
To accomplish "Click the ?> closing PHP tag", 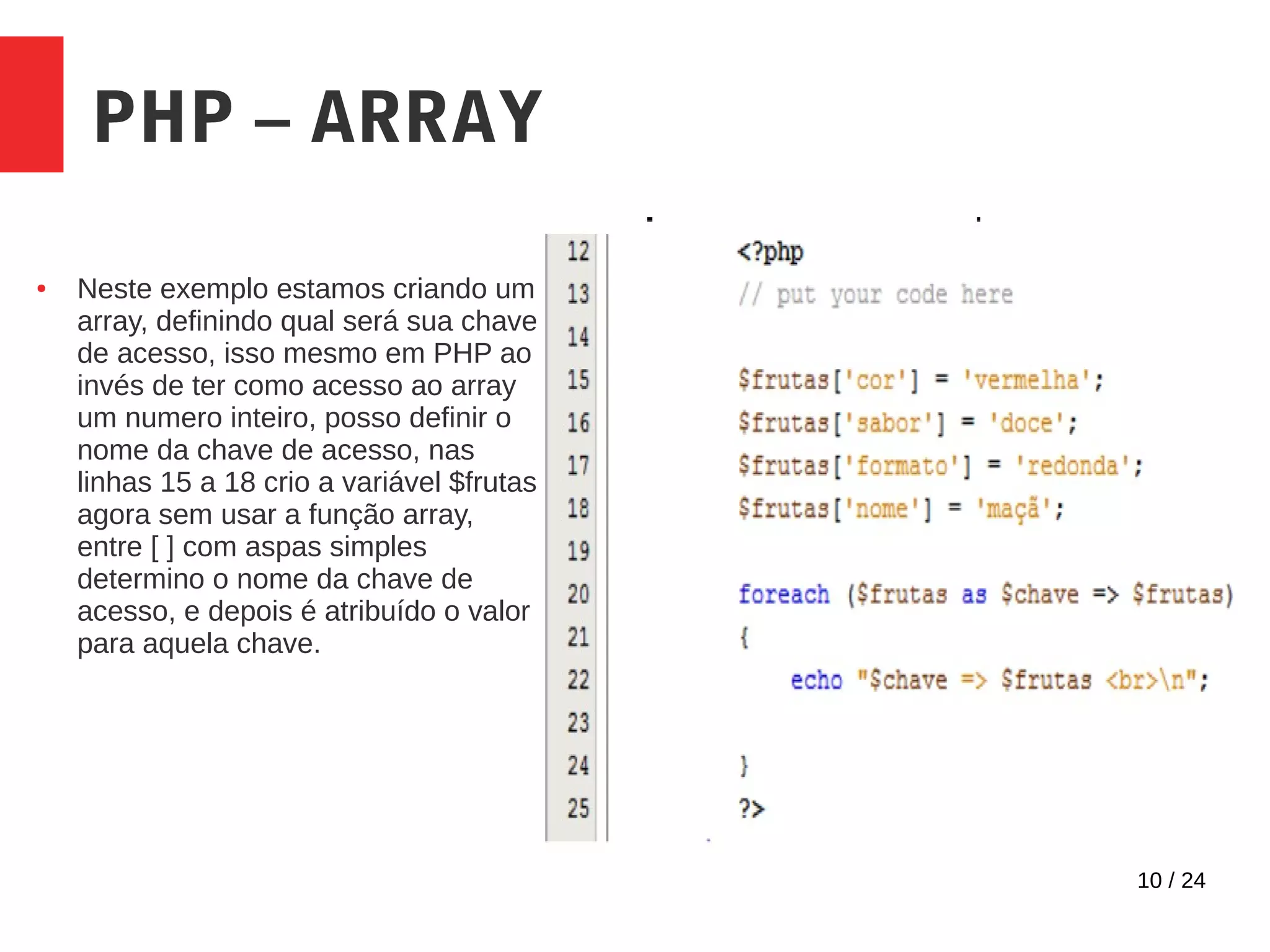I will (752, 809).
